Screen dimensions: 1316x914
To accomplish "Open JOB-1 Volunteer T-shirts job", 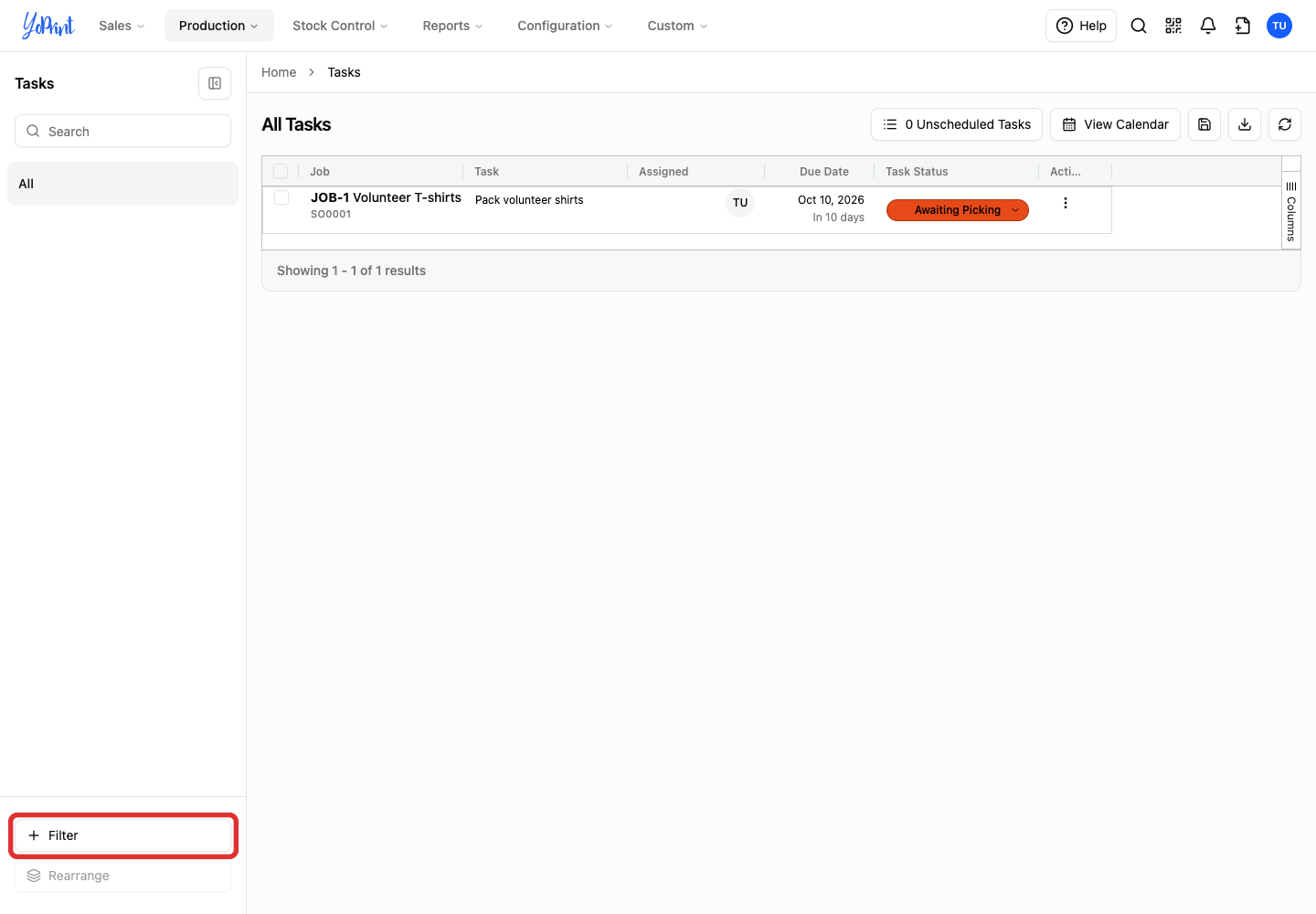I will tap(386, 197).
